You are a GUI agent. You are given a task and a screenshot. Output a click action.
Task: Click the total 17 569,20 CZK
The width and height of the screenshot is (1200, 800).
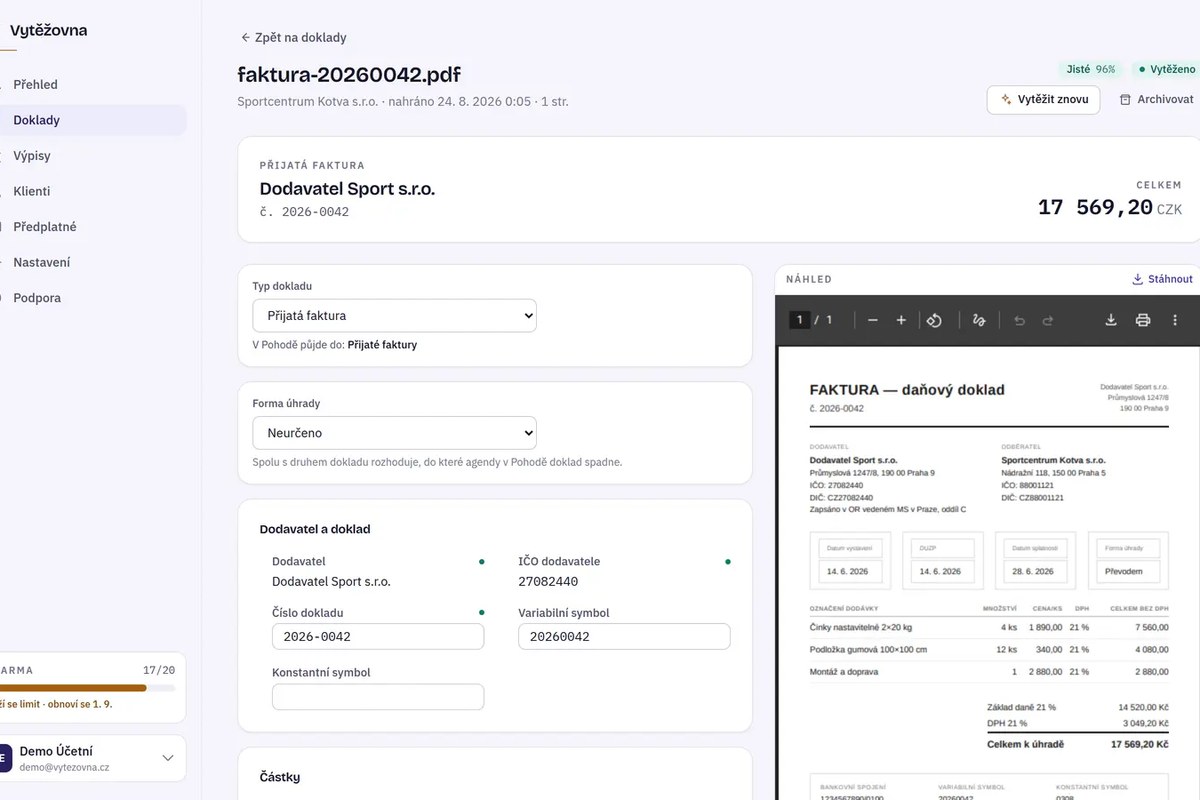pos(1110,208)
